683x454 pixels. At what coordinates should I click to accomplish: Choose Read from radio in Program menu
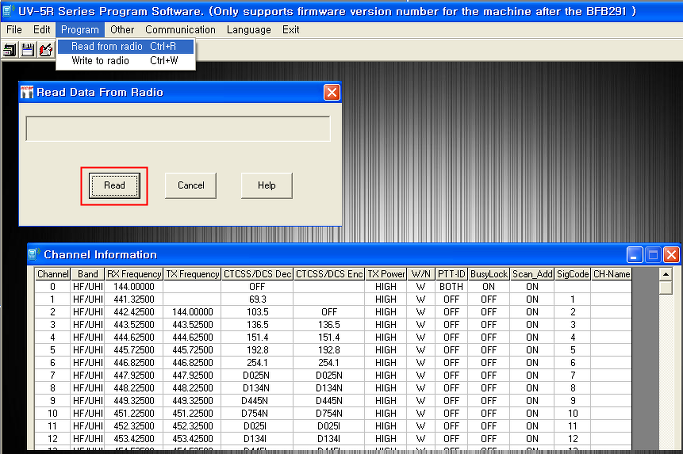(125, 46)
